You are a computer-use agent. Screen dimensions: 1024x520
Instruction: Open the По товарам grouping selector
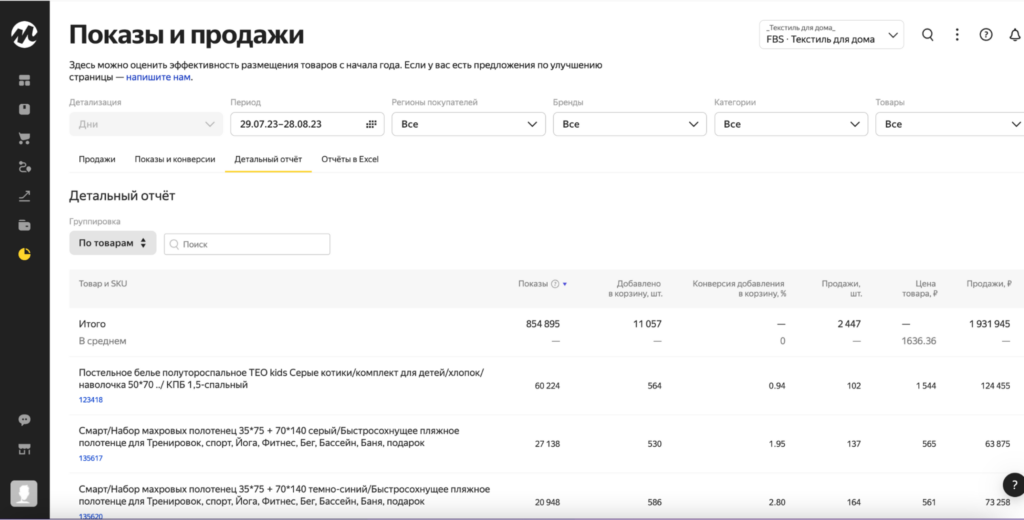click(113, 243)
